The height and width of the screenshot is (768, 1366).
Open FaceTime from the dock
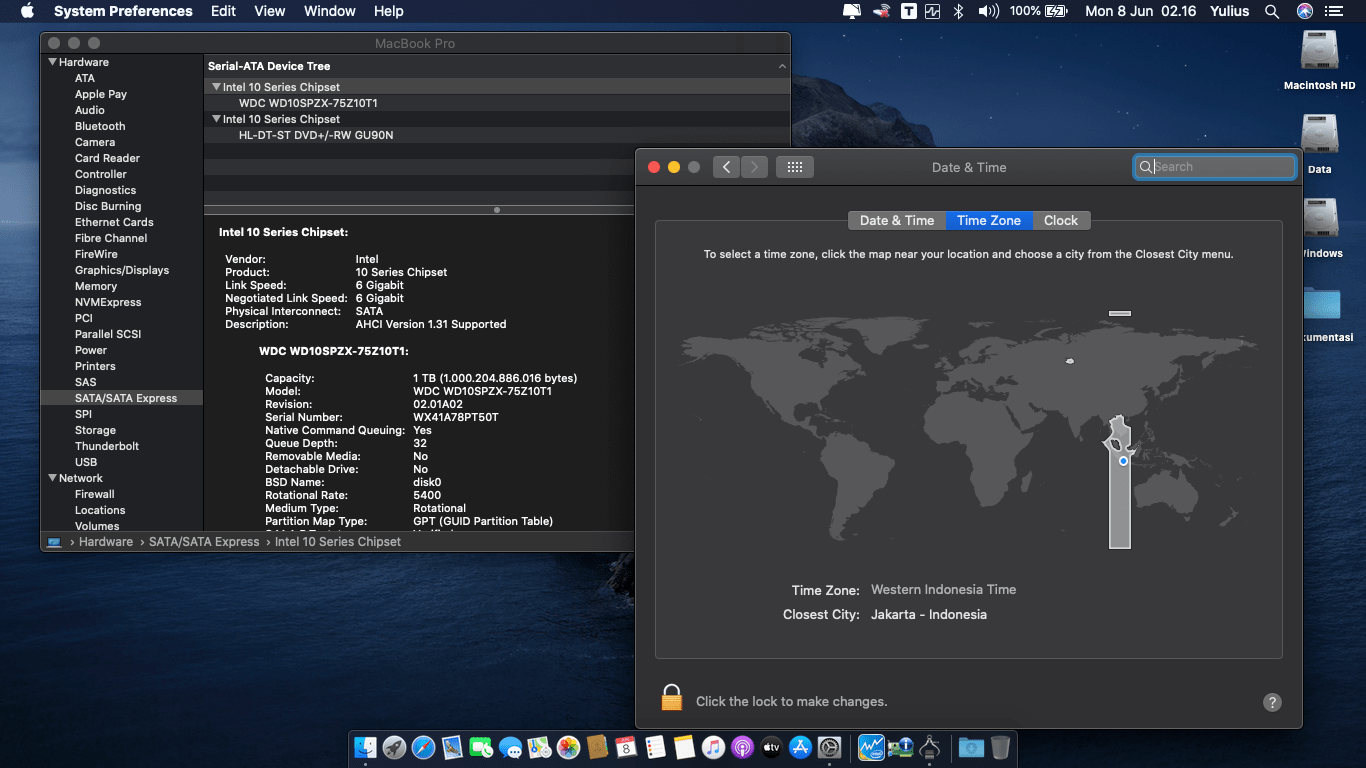[482, 747]
